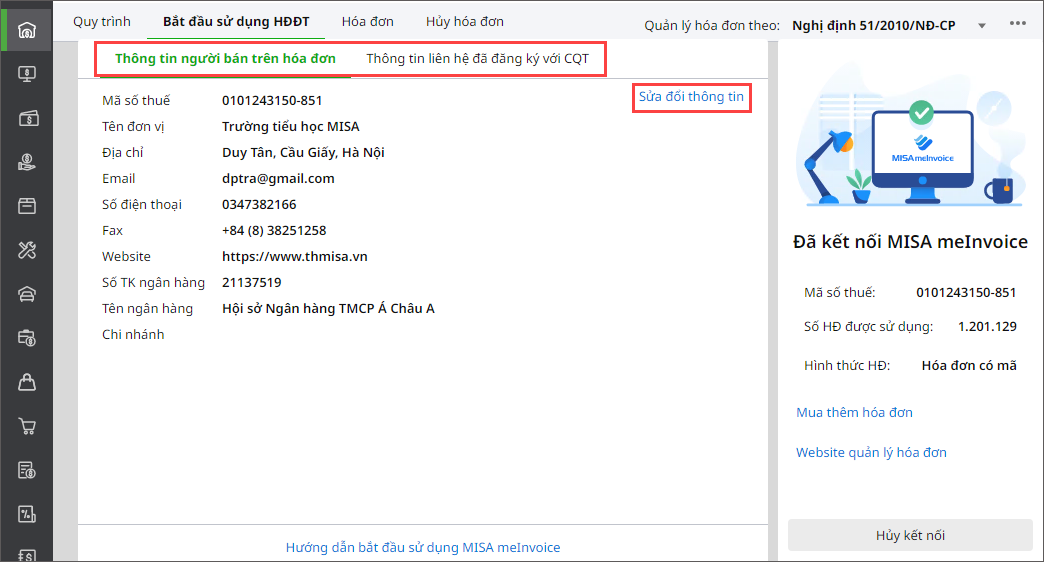Open the fixed assets car sidebar icon

click(27, 294)
